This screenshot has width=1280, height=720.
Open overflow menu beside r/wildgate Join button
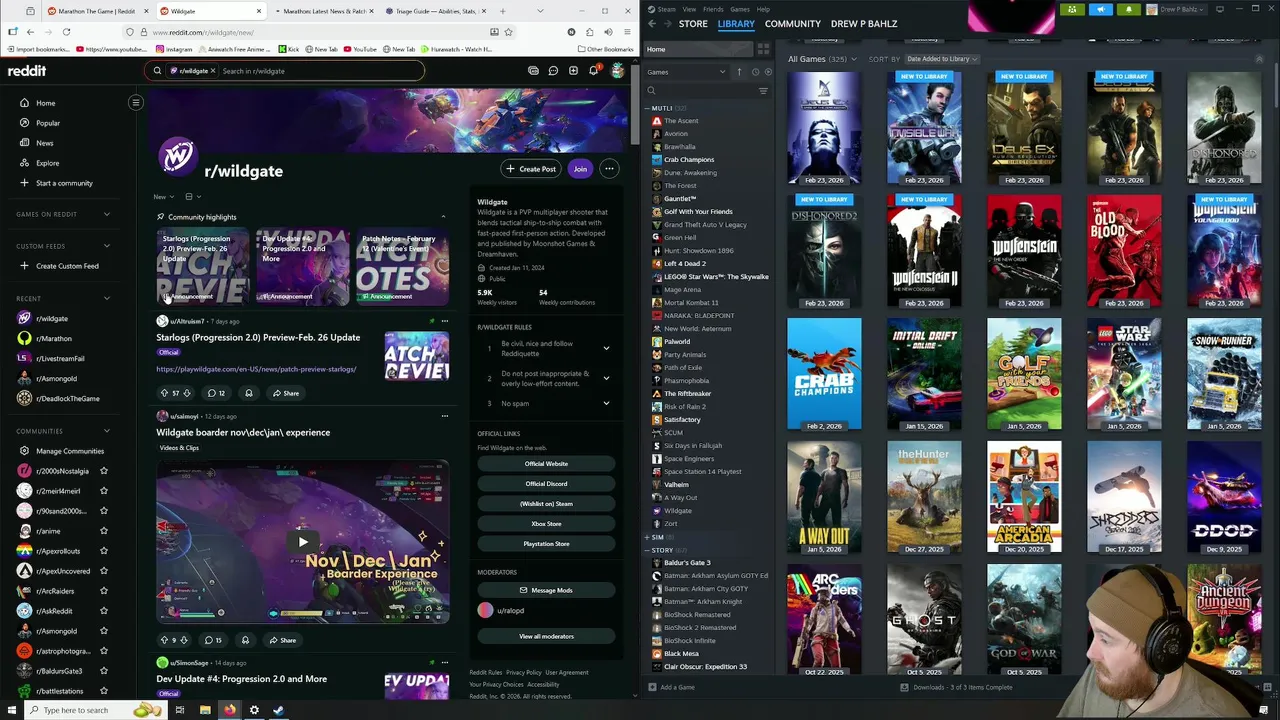[x=609, y=169]
